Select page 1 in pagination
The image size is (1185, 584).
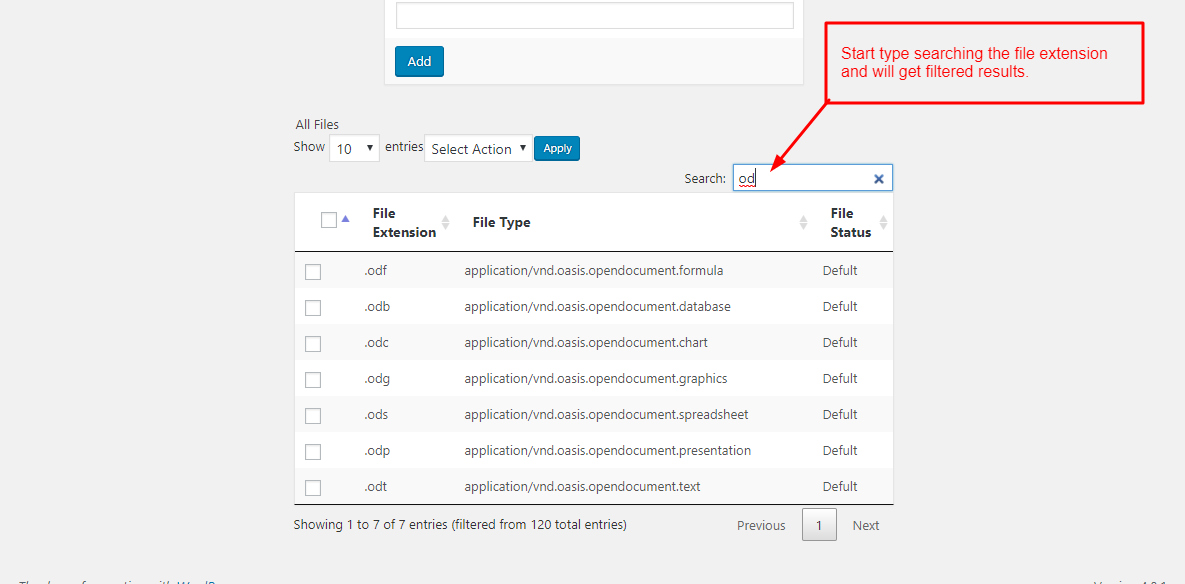pyautogui.click(x=819, y=524)
